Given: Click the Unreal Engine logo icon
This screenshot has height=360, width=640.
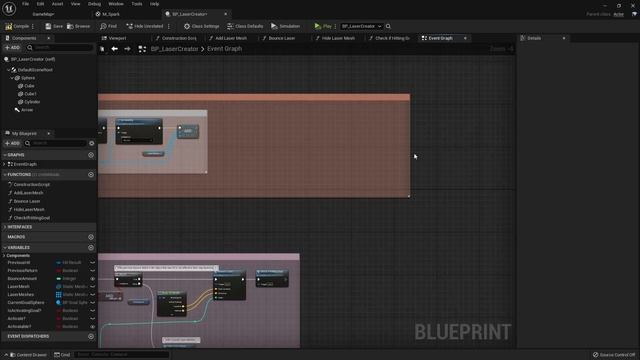Looking at the screenshot, I should (9, 9).
